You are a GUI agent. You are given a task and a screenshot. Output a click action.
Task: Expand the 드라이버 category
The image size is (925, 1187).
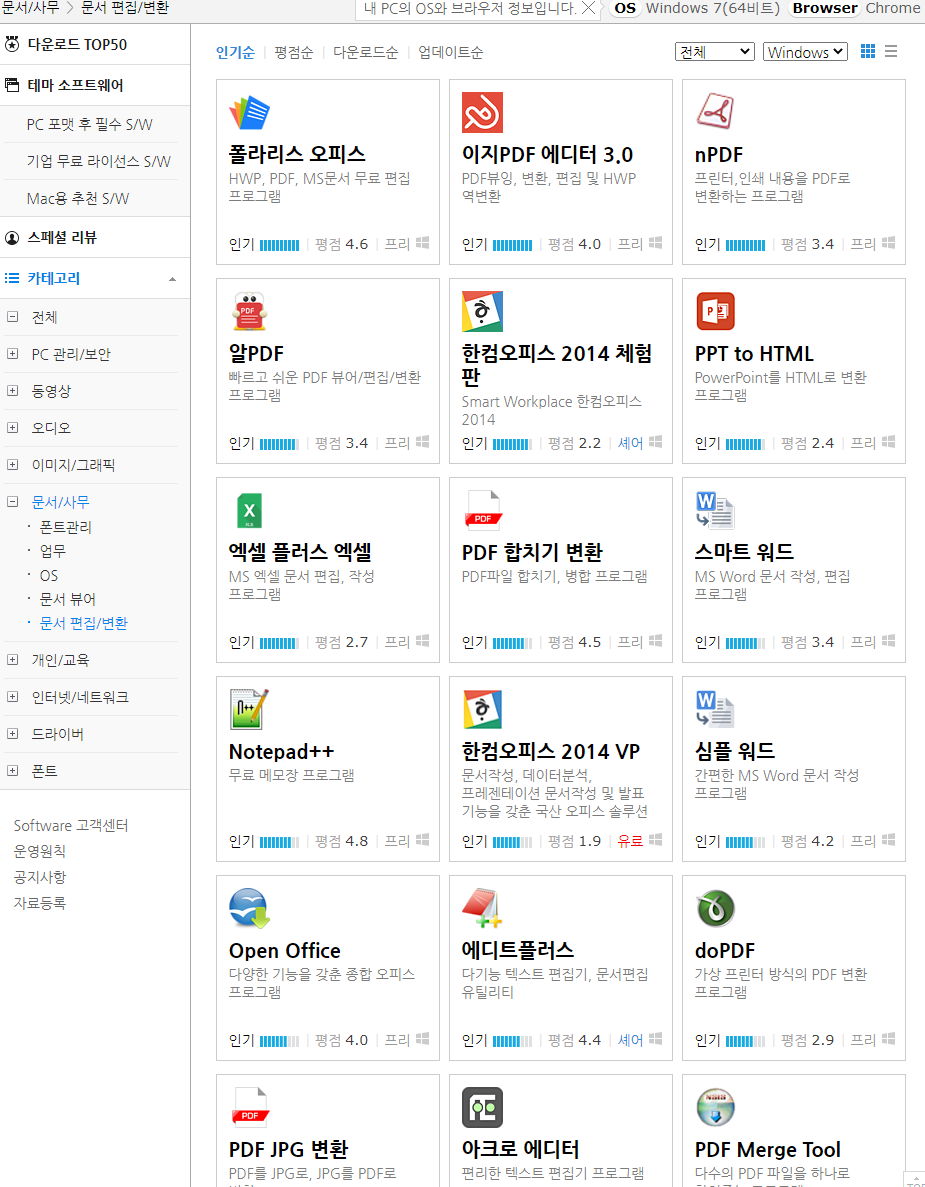coord(12,734)
